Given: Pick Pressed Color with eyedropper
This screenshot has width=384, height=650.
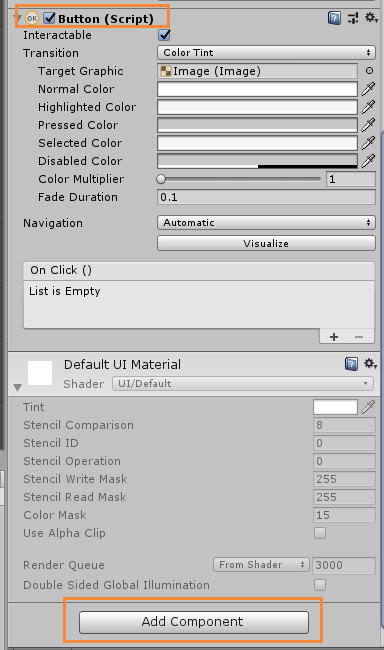Looking at the screenshot, I should tap(368, 125).
